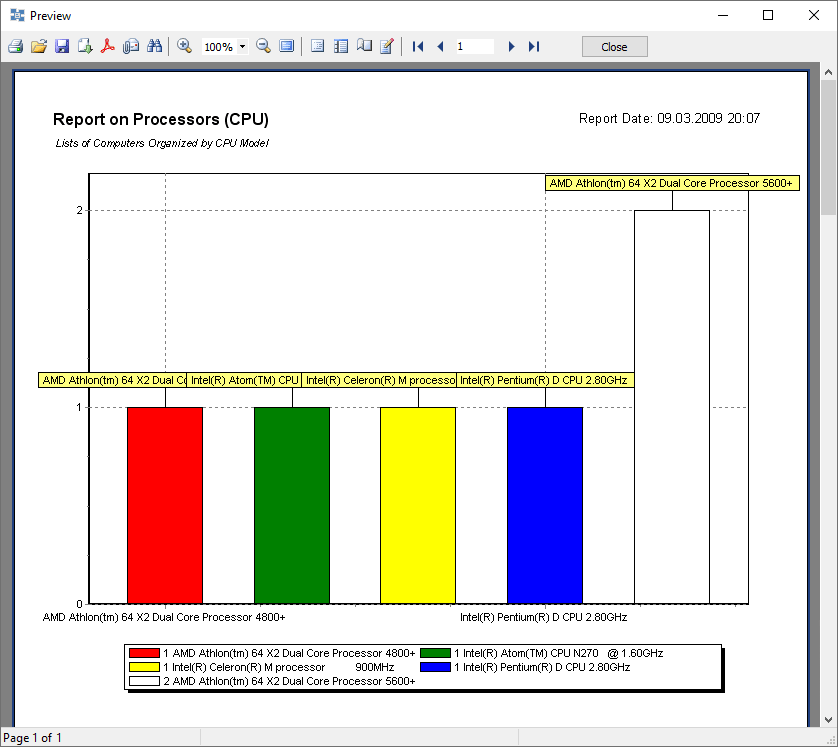Toggle the thumbnails panel icon

341,46
